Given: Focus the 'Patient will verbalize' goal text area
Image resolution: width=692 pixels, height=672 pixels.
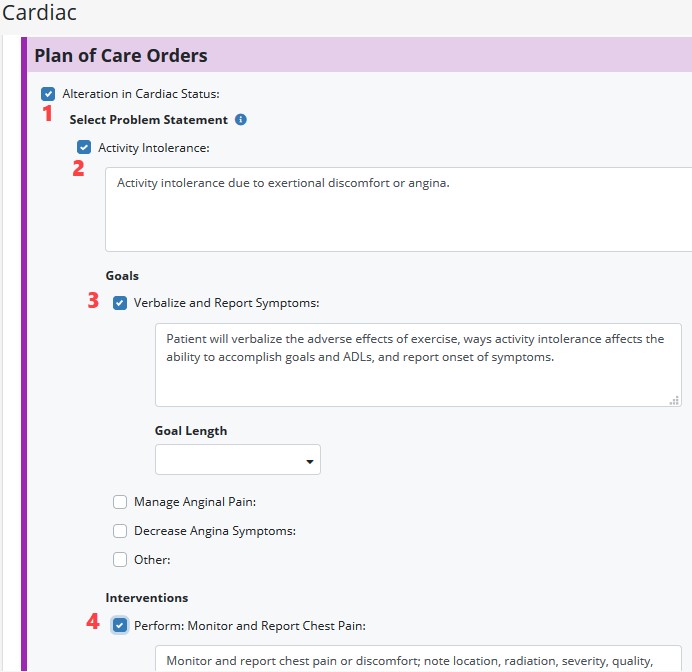Looking at the screenshot, I should (418, 365).
